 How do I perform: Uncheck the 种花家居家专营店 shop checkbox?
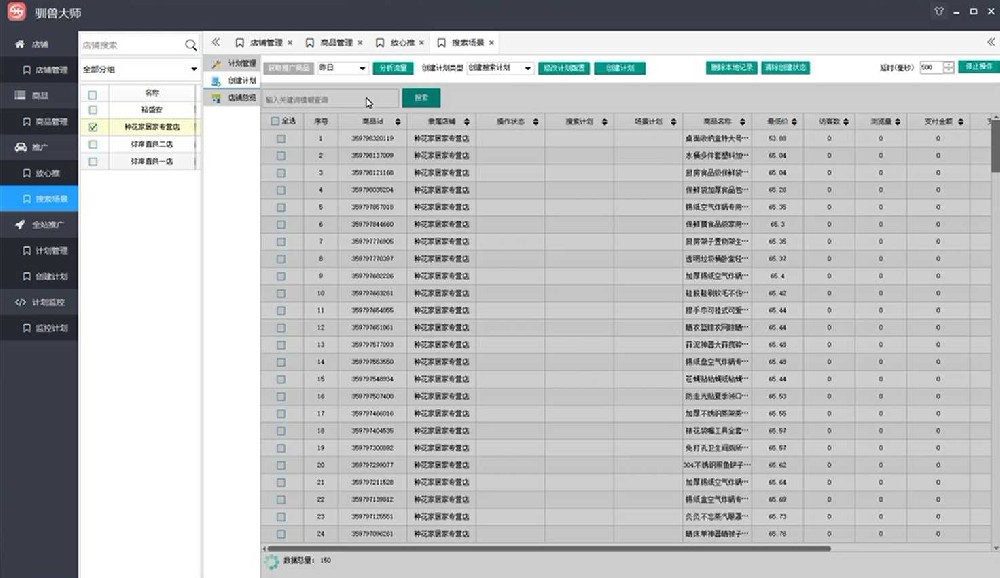pyautogui.click(x=92, y=127)
